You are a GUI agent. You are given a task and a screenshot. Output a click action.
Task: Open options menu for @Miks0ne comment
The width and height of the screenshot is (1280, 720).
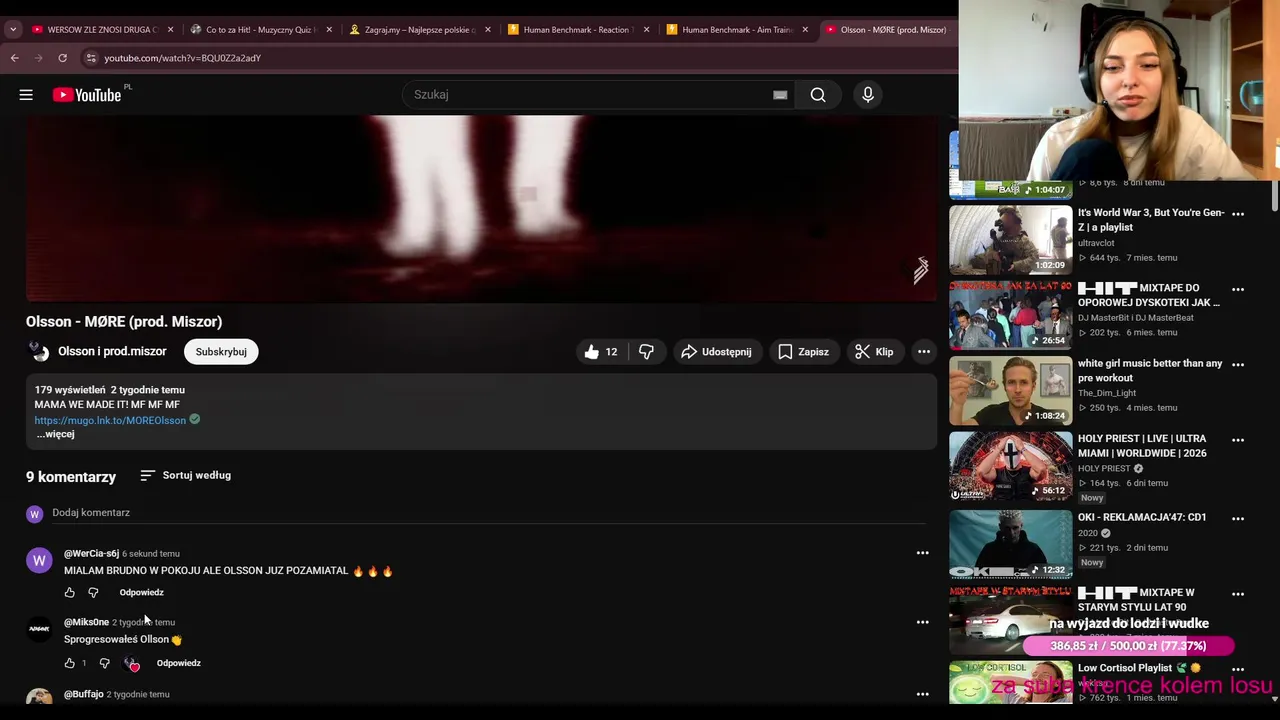pyautogui.click(x=923, y=622)
